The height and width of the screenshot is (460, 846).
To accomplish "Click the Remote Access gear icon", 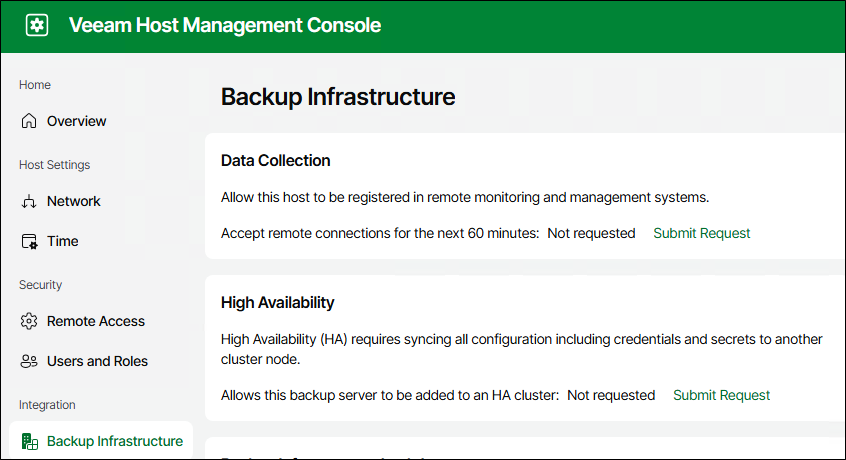I will click(29, 321).
